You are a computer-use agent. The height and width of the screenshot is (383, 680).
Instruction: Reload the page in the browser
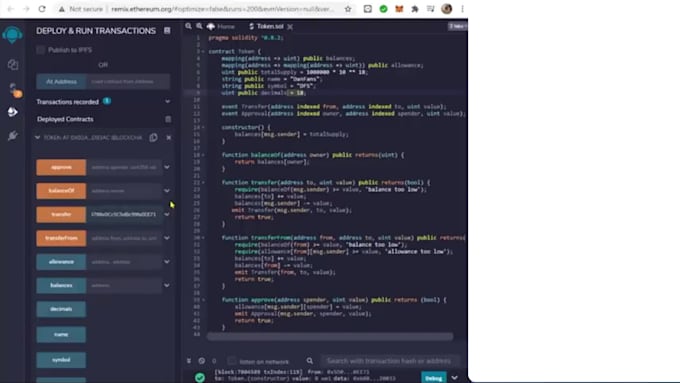pos(42,9)
